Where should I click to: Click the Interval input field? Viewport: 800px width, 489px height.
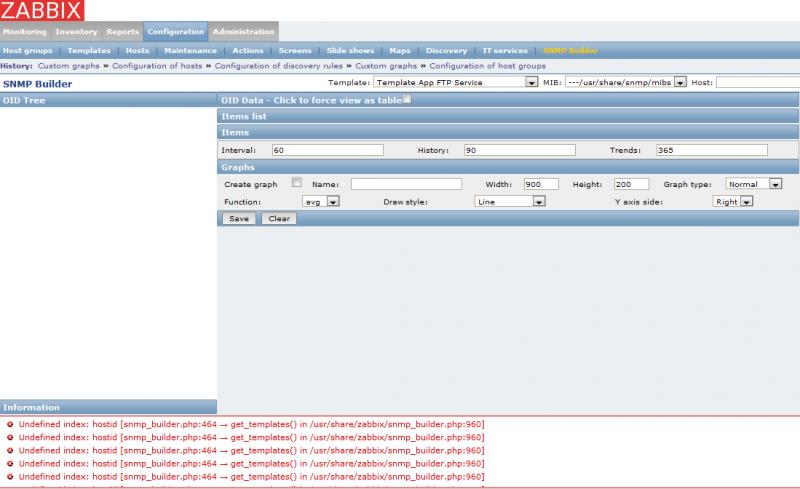tap(328, 150)
